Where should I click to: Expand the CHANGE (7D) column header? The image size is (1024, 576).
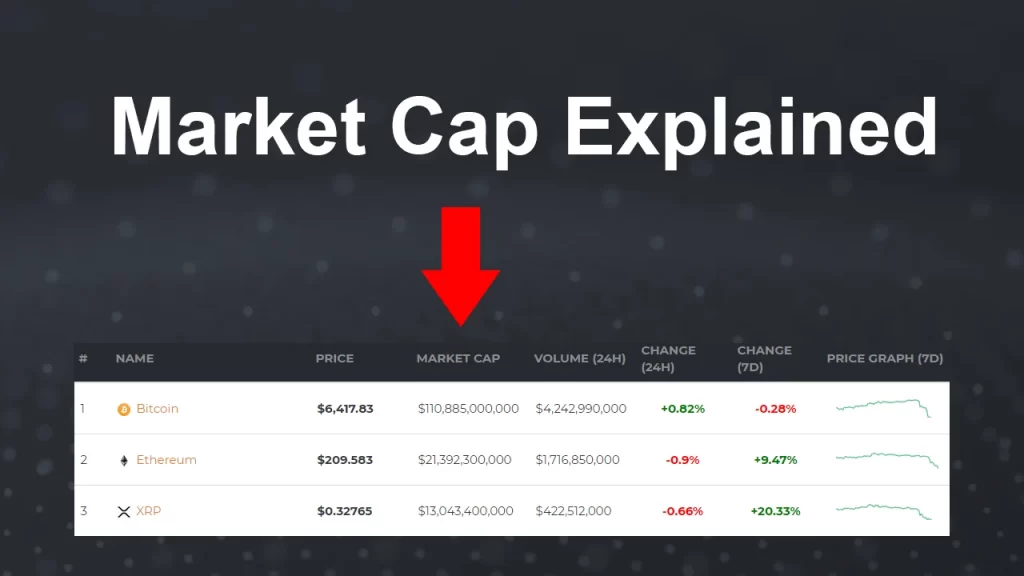click(764, 358)
